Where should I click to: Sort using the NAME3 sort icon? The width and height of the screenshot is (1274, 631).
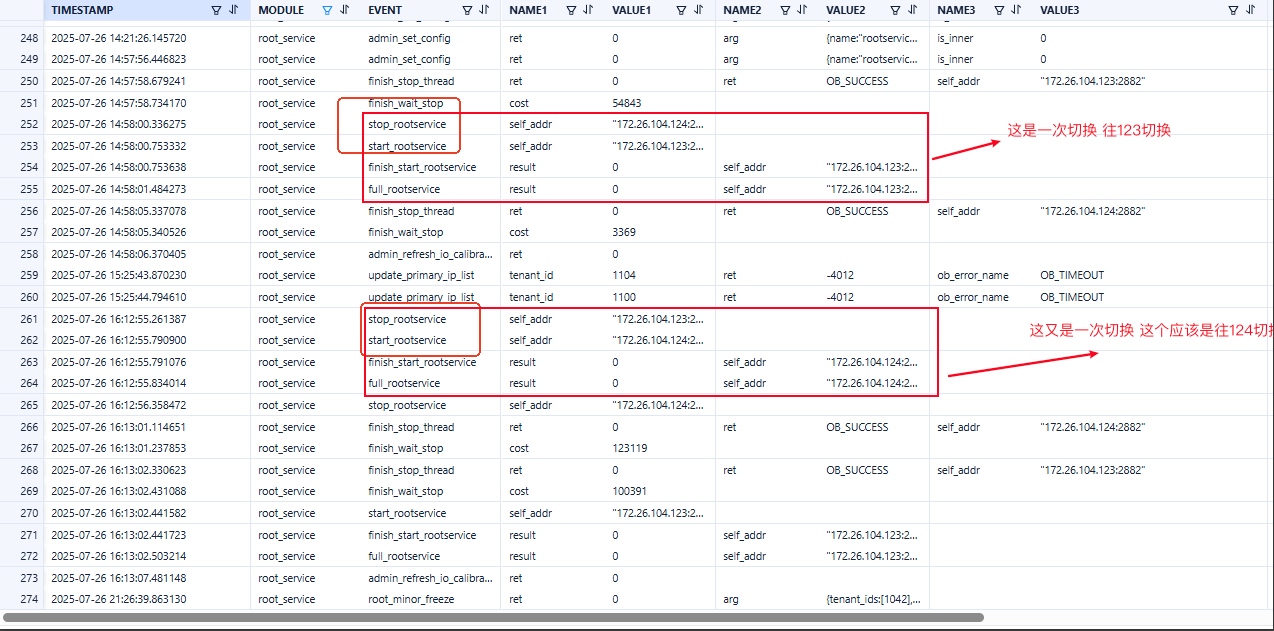[x=1017, y=10]
